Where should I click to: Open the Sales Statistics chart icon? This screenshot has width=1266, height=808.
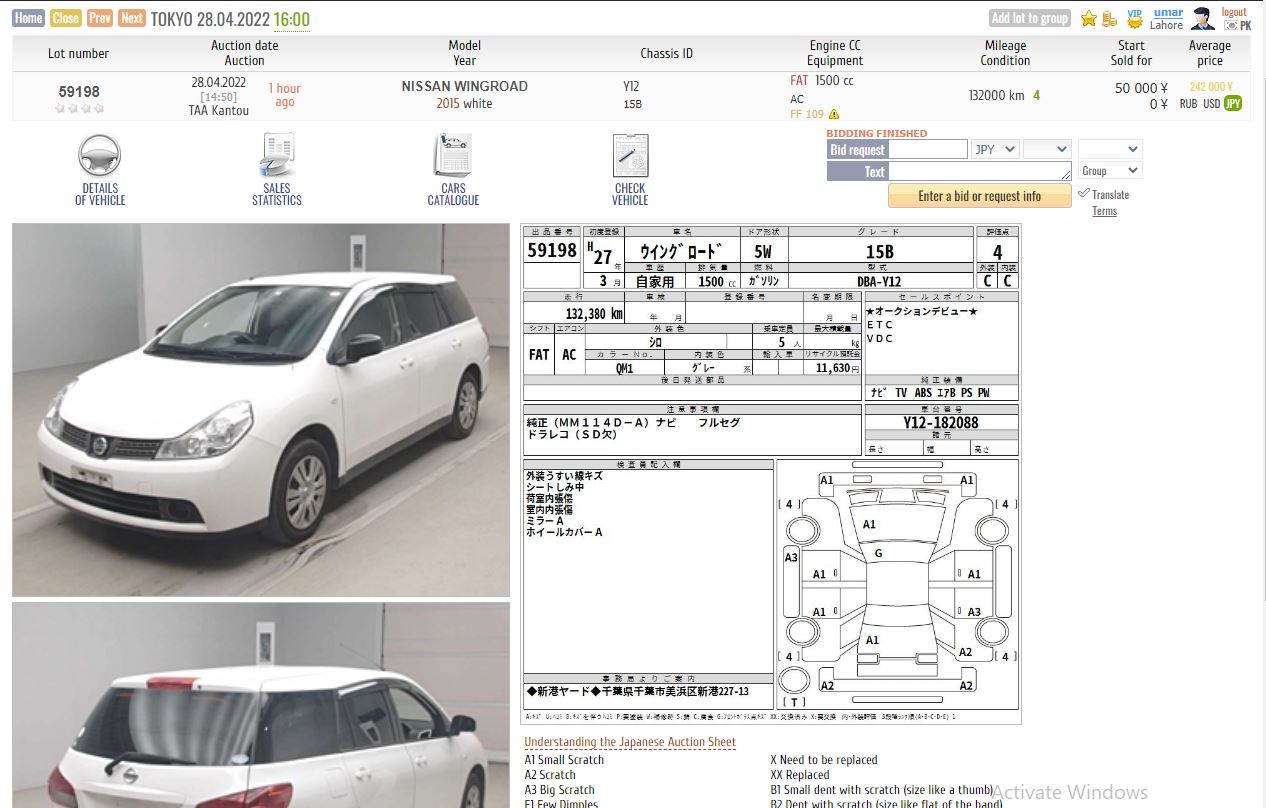(276, 157)
